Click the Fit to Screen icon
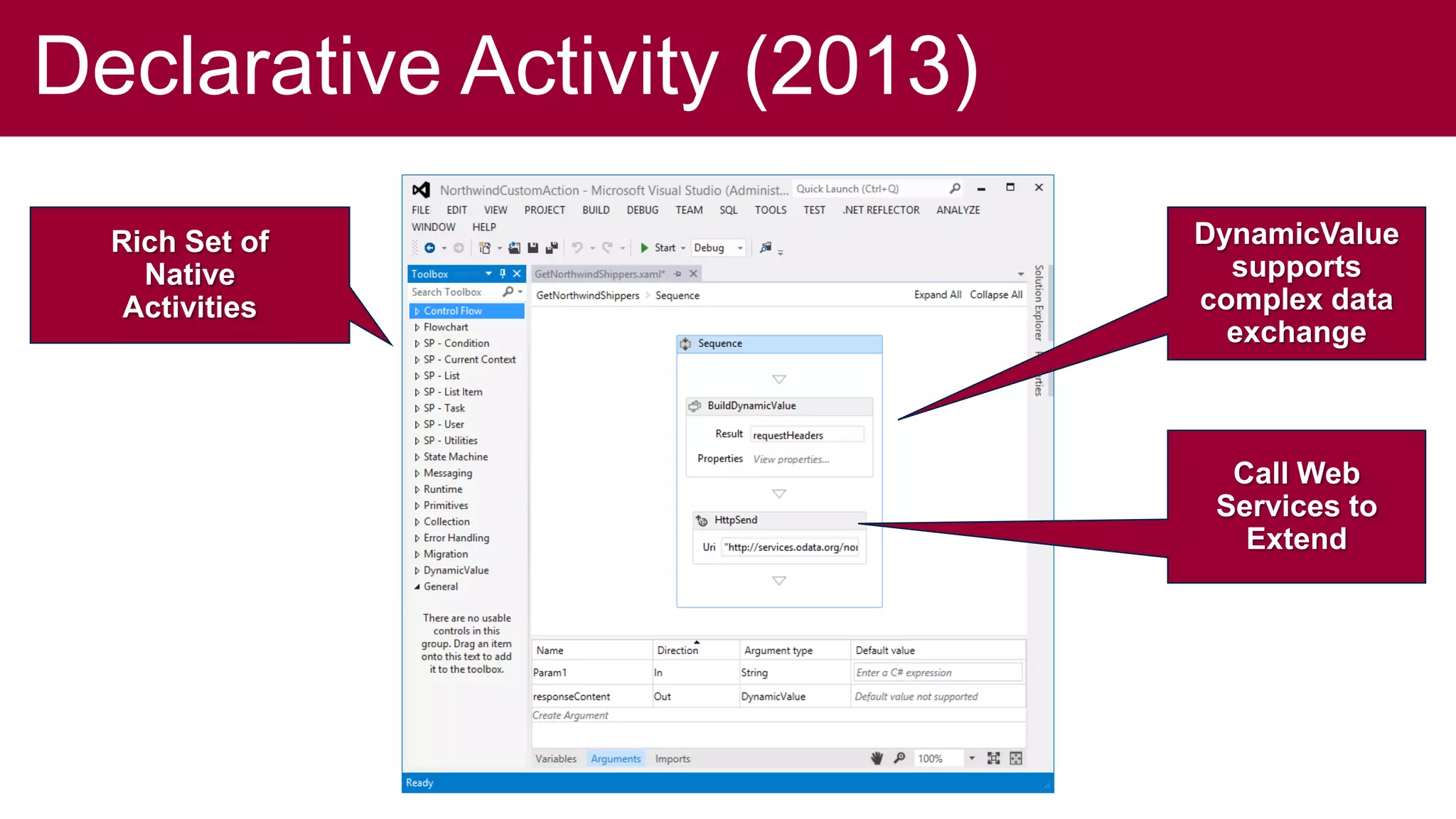Viewport: 1456px width, 819px height. click(993, 759)
